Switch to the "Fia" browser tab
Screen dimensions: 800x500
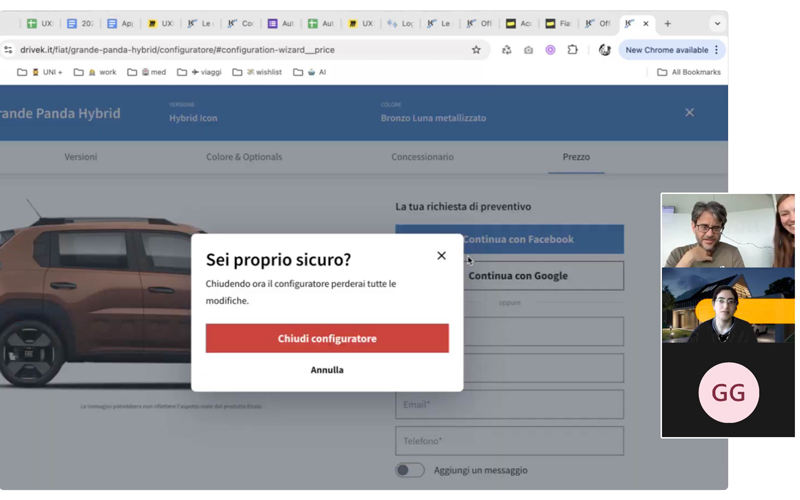pos(558,23)
